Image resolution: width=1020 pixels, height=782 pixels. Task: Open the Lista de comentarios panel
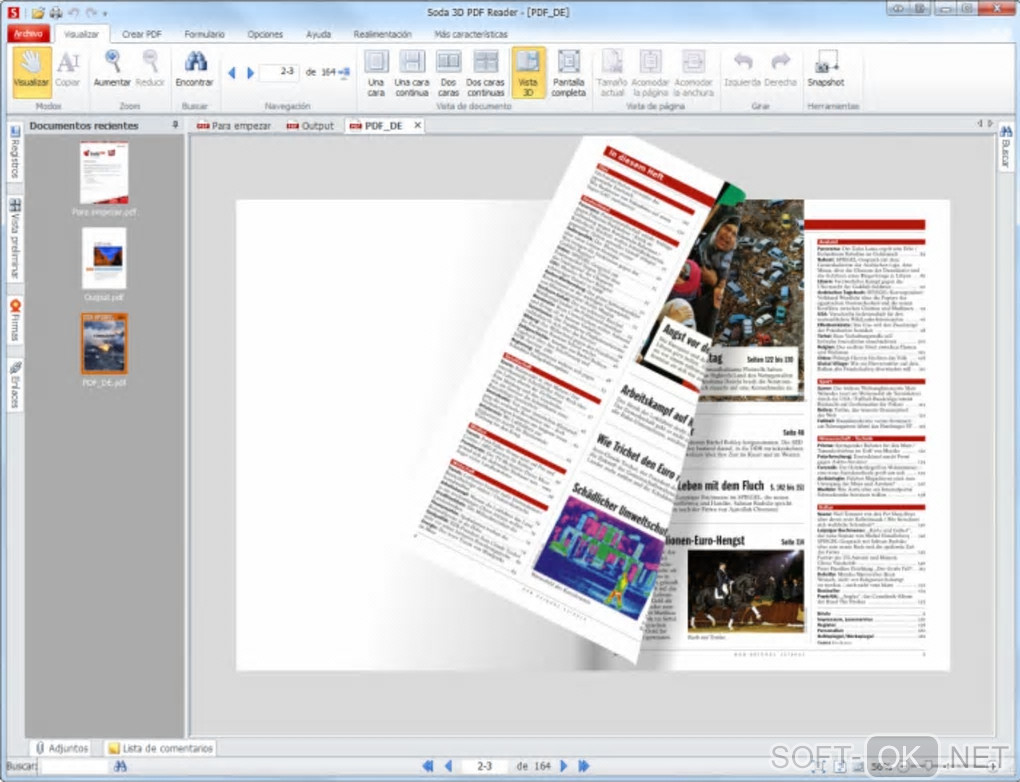click(x=160, y=748)
